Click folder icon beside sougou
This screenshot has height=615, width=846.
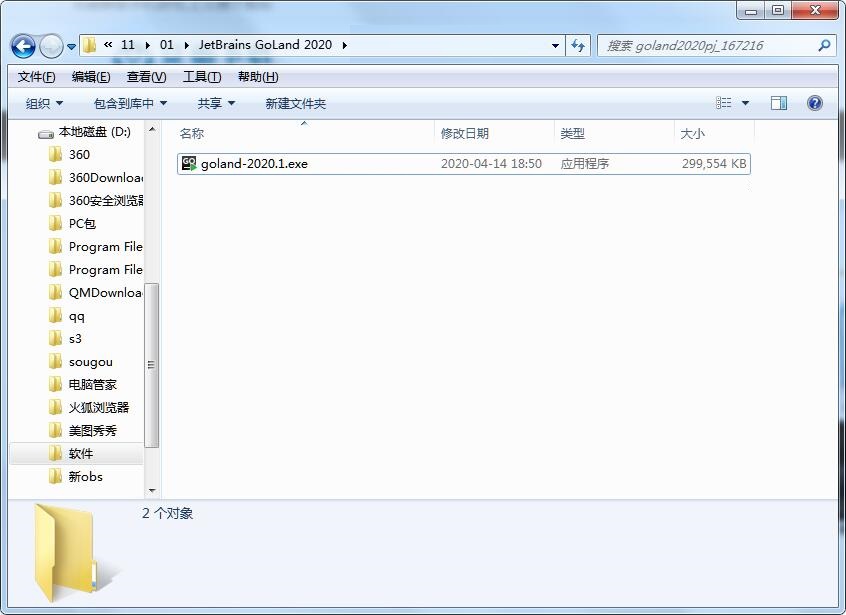pos(55,361)
